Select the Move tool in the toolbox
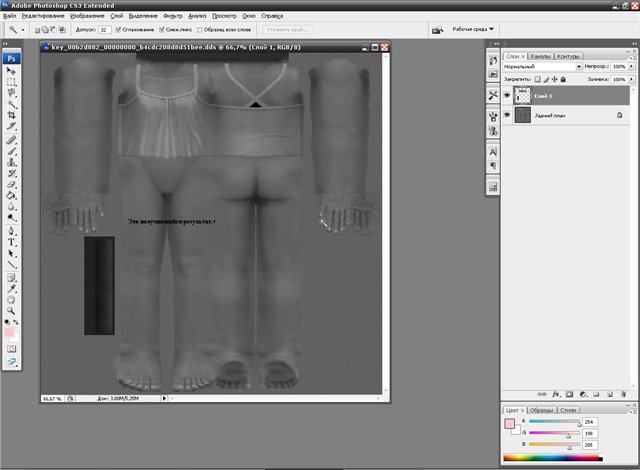 [x=12, y=69]
